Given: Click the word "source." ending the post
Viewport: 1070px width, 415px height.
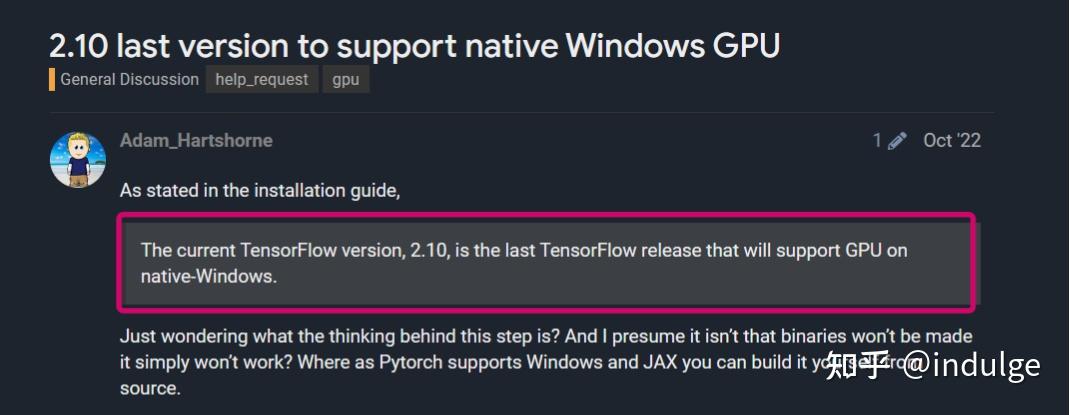Looking at the screenshot, I should click(150, 389).
